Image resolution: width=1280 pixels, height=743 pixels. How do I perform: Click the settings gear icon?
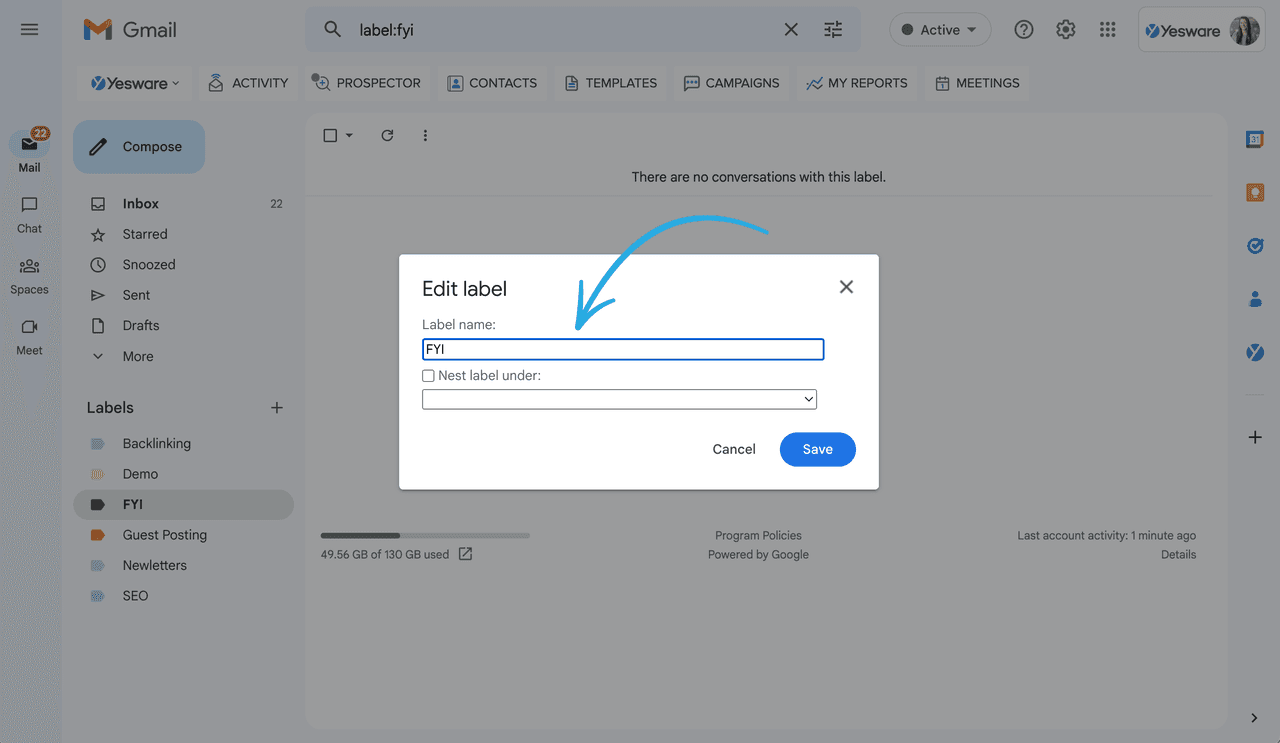tap(1065, 29)
